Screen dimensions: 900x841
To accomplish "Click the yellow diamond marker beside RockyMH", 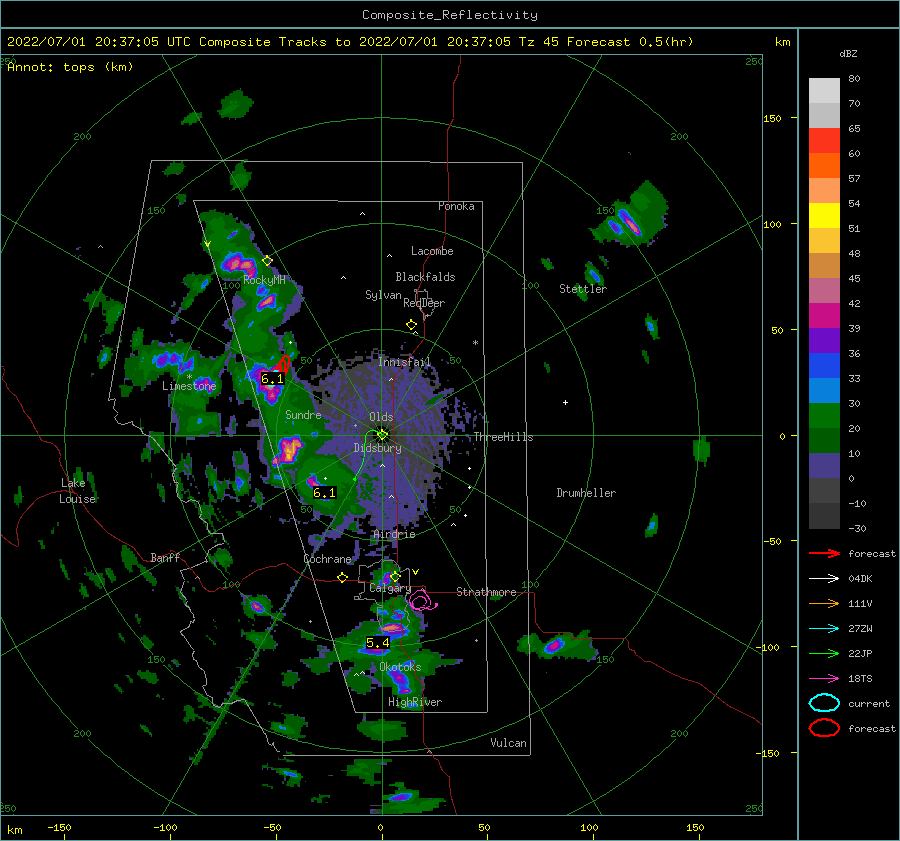I will coord(267,261).
